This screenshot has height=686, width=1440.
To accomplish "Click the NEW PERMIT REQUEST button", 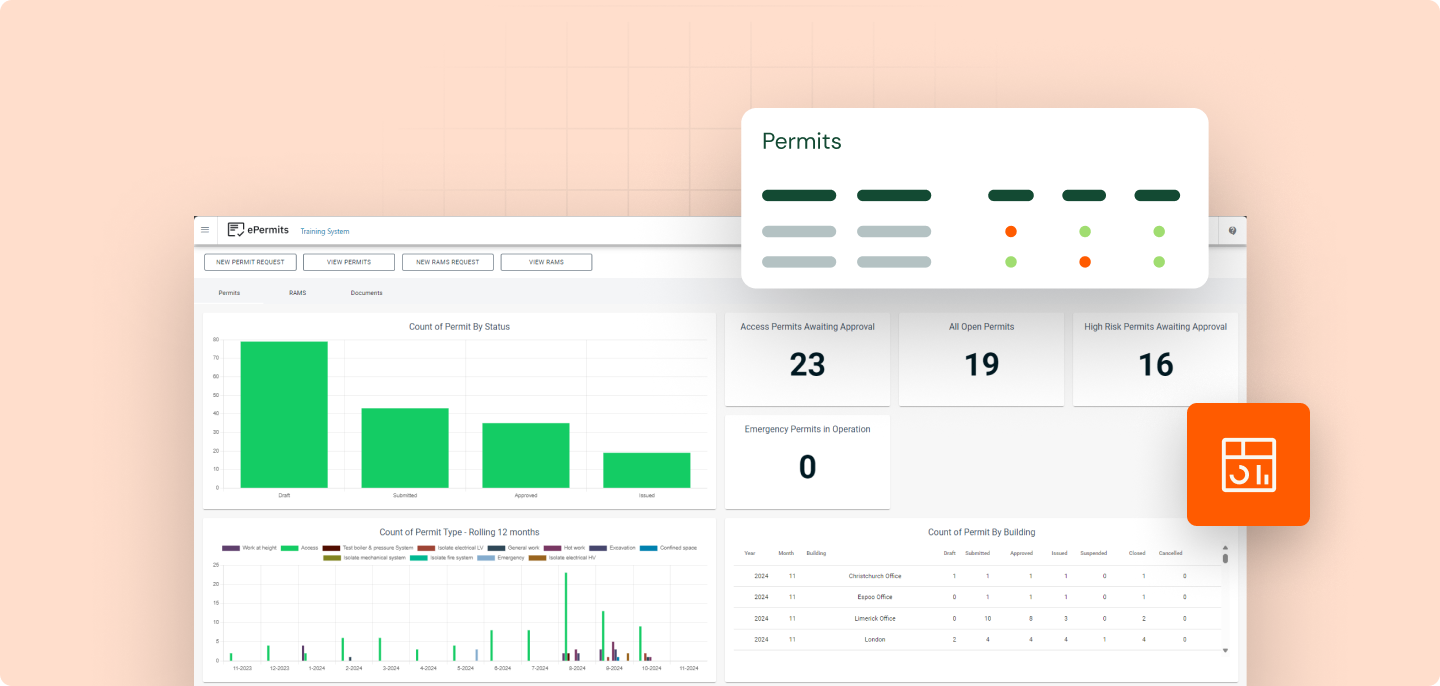I will pyautogui.click(x=250, y=261).
